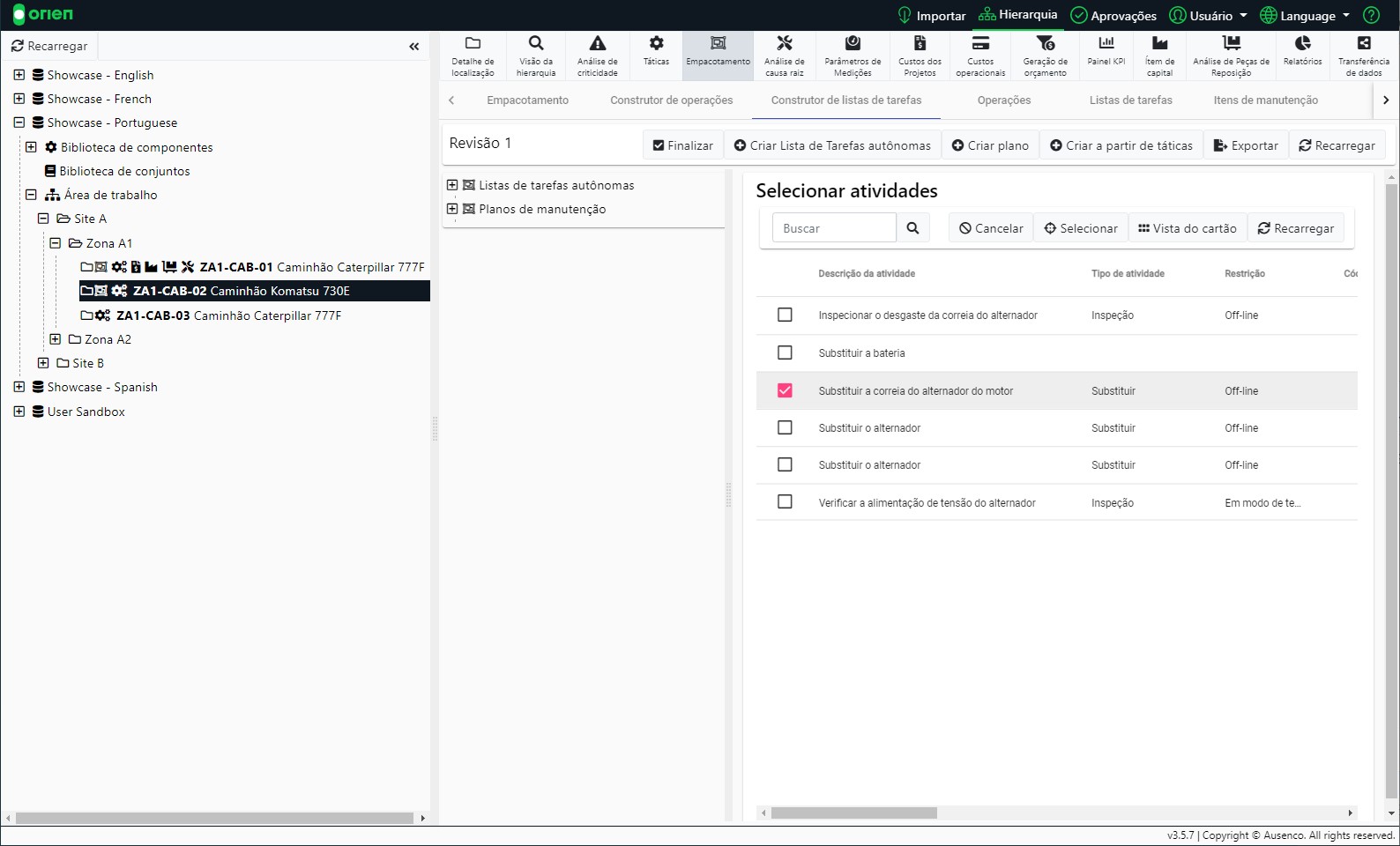This screenshot has width=1400, height=846.
Task: Click the right panel vertical scrollbar
Action: coord(1392,491)
